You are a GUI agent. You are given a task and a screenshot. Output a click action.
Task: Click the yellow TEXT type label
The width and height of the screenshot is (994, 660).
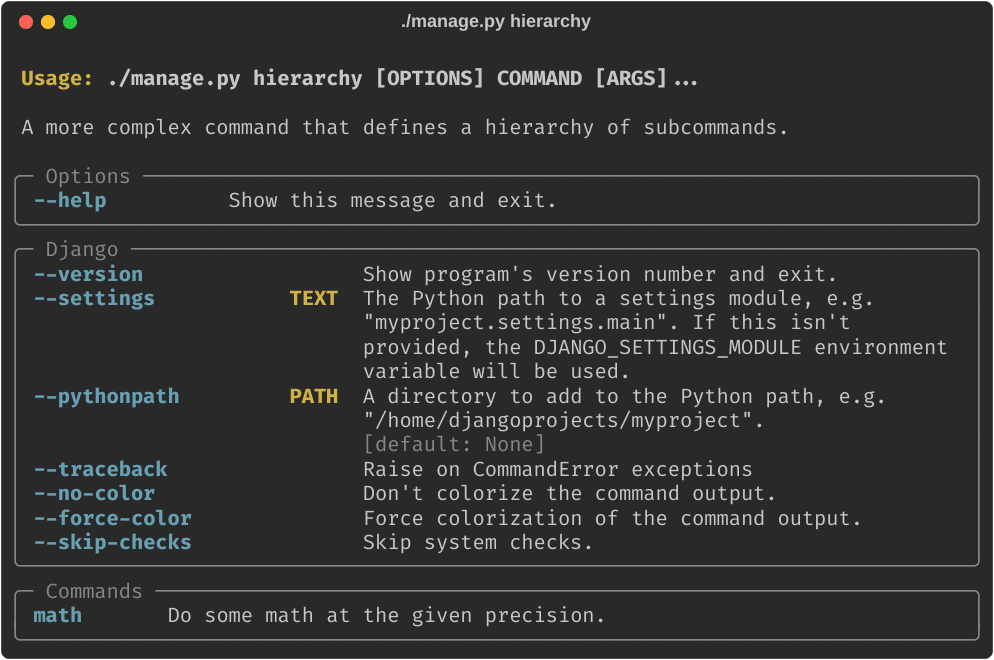313,298
